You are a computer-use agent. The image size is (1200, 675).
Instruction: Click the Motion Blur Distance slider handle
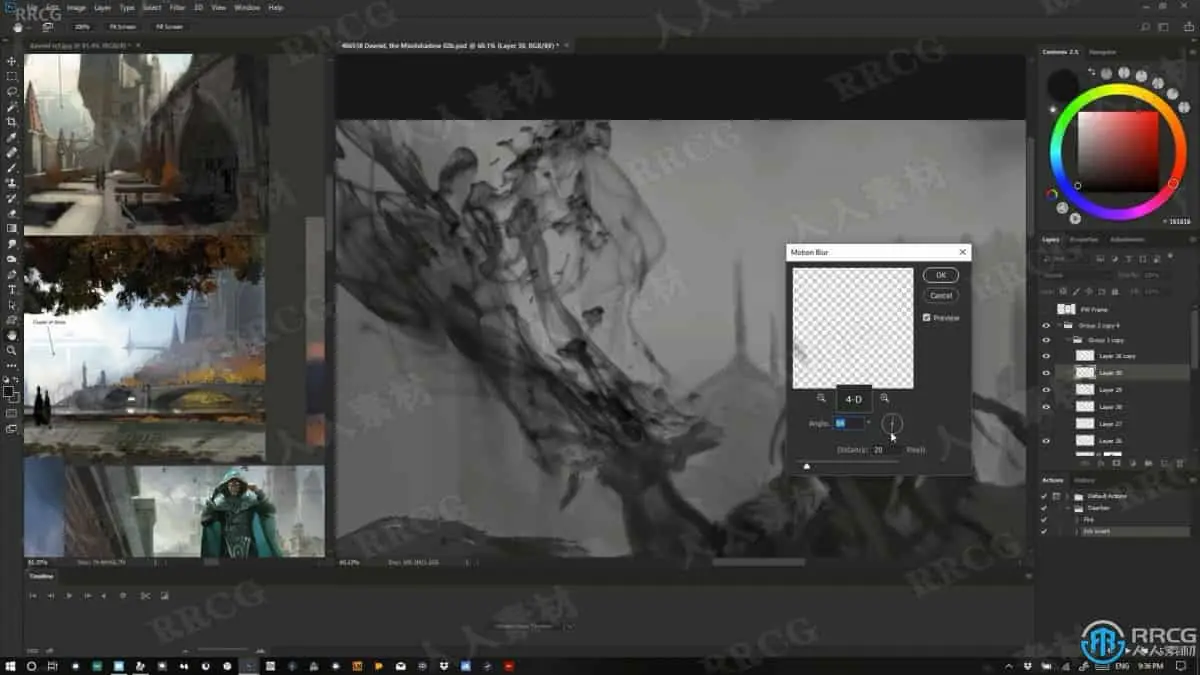[807, 466]
